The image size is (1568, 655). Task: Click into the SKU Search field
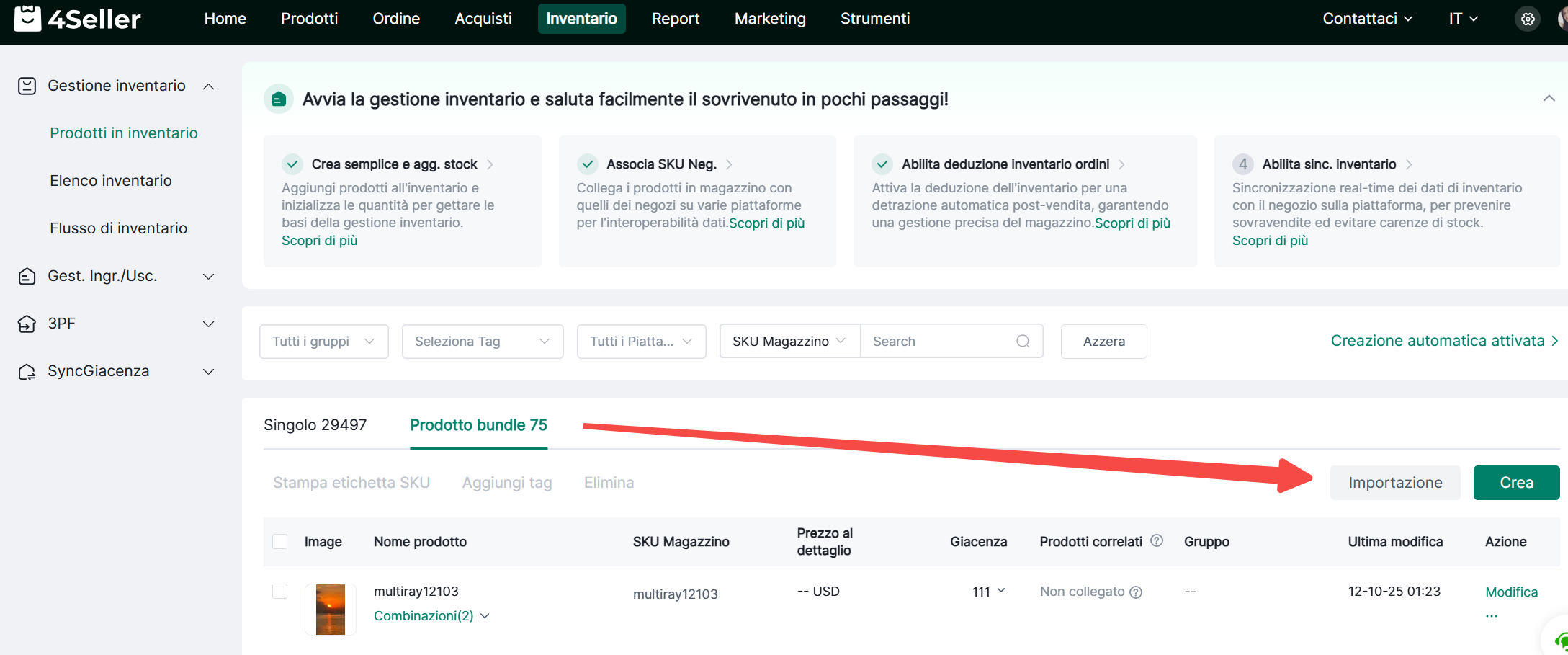[938, 342]
